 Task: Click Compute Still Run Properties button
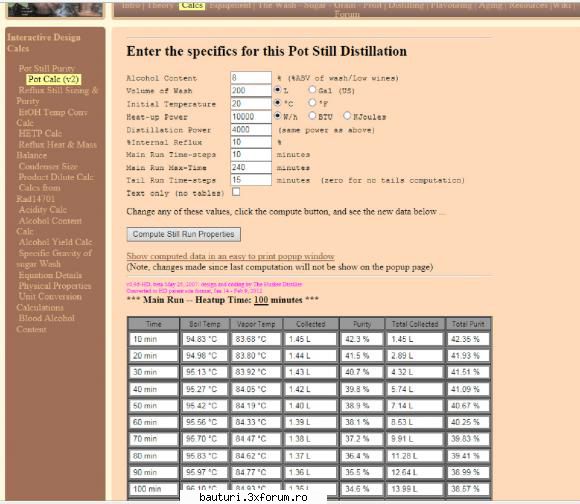point(183,234)
